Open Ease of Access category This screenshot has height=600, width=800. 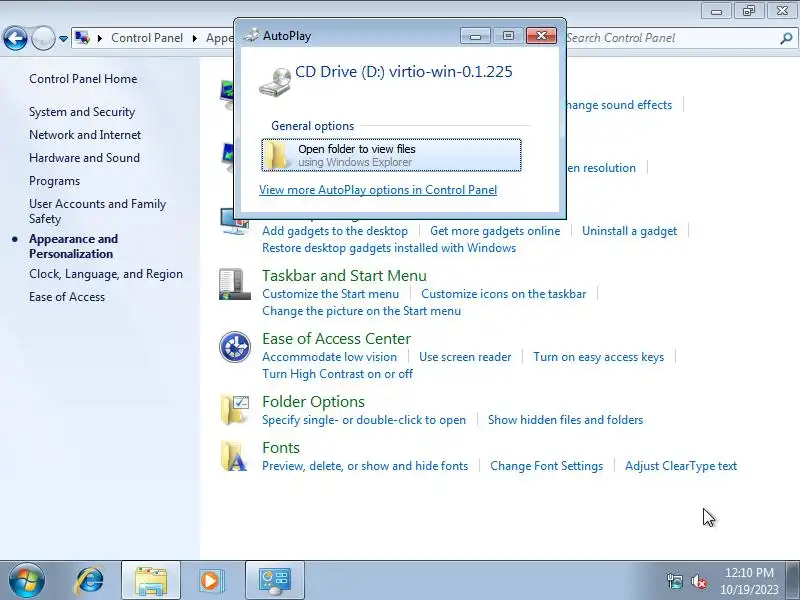(67, 297)
